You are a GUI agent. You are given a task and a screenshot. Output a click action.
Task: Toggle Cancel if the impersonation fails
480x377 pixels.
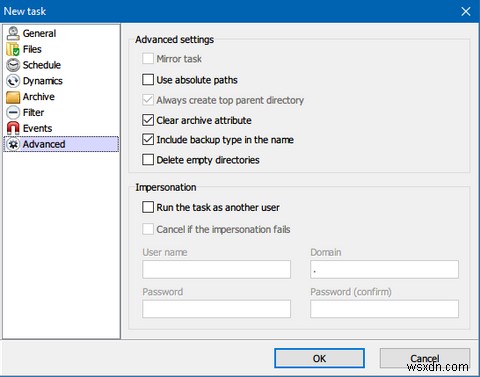[148, 229]
